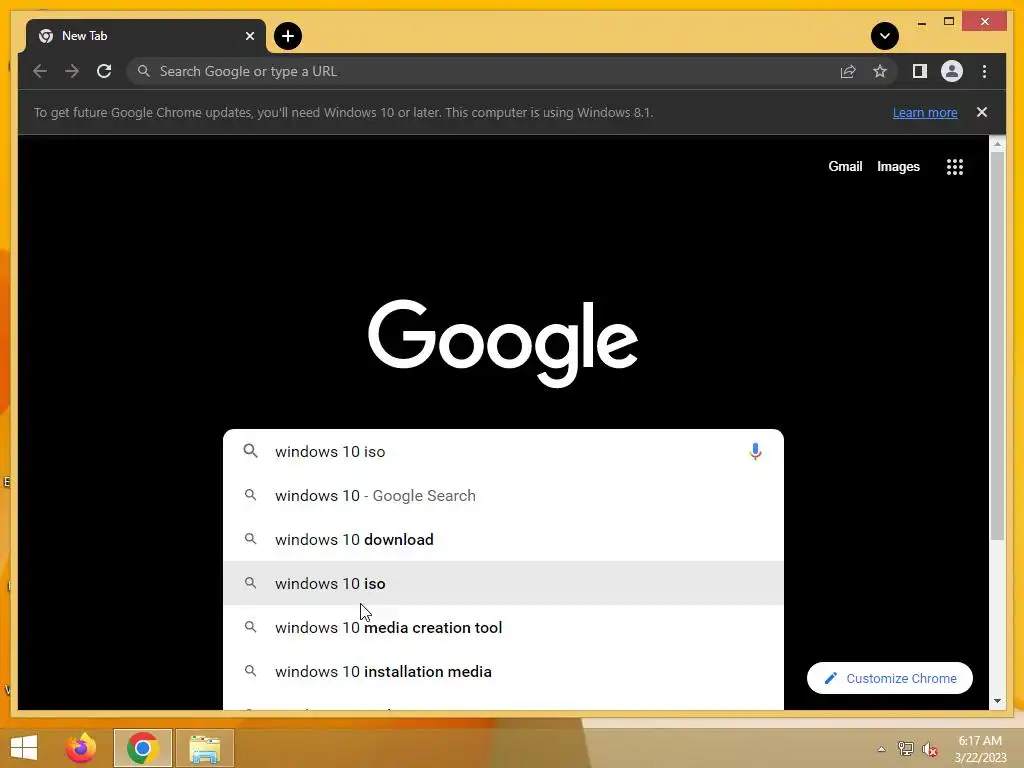Open Chrome three-dot menu
The width and height of the screenshot is (1024, 768).
[x=984, y=71]
